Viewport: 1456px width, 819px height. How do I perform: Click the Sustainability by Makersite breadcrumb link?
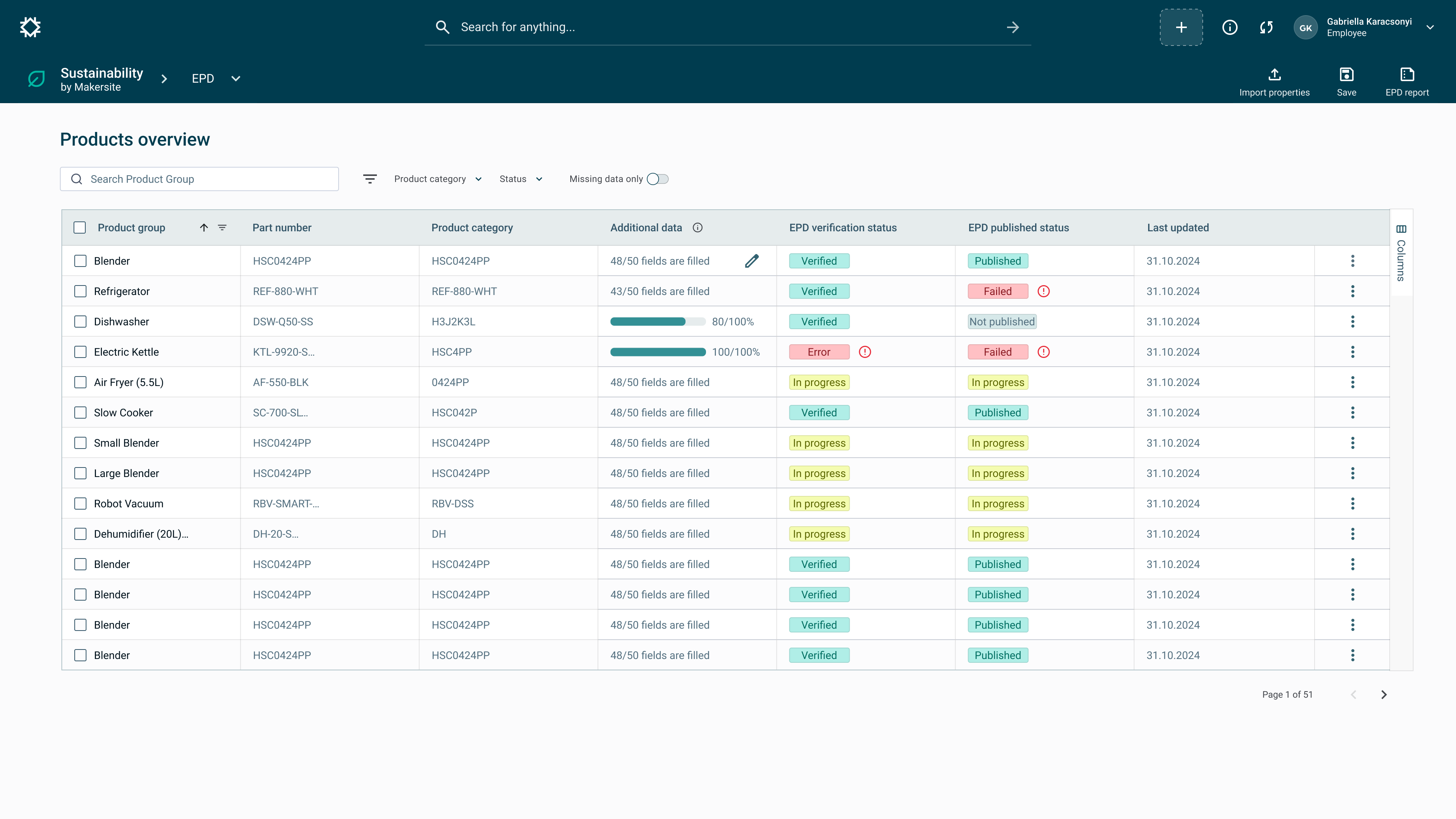click(x=102, y=79)
